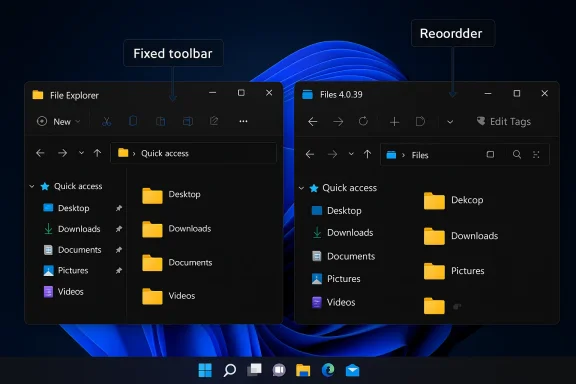Click the Copy icon in File Explorer toolbar

[x=133, y=121]
